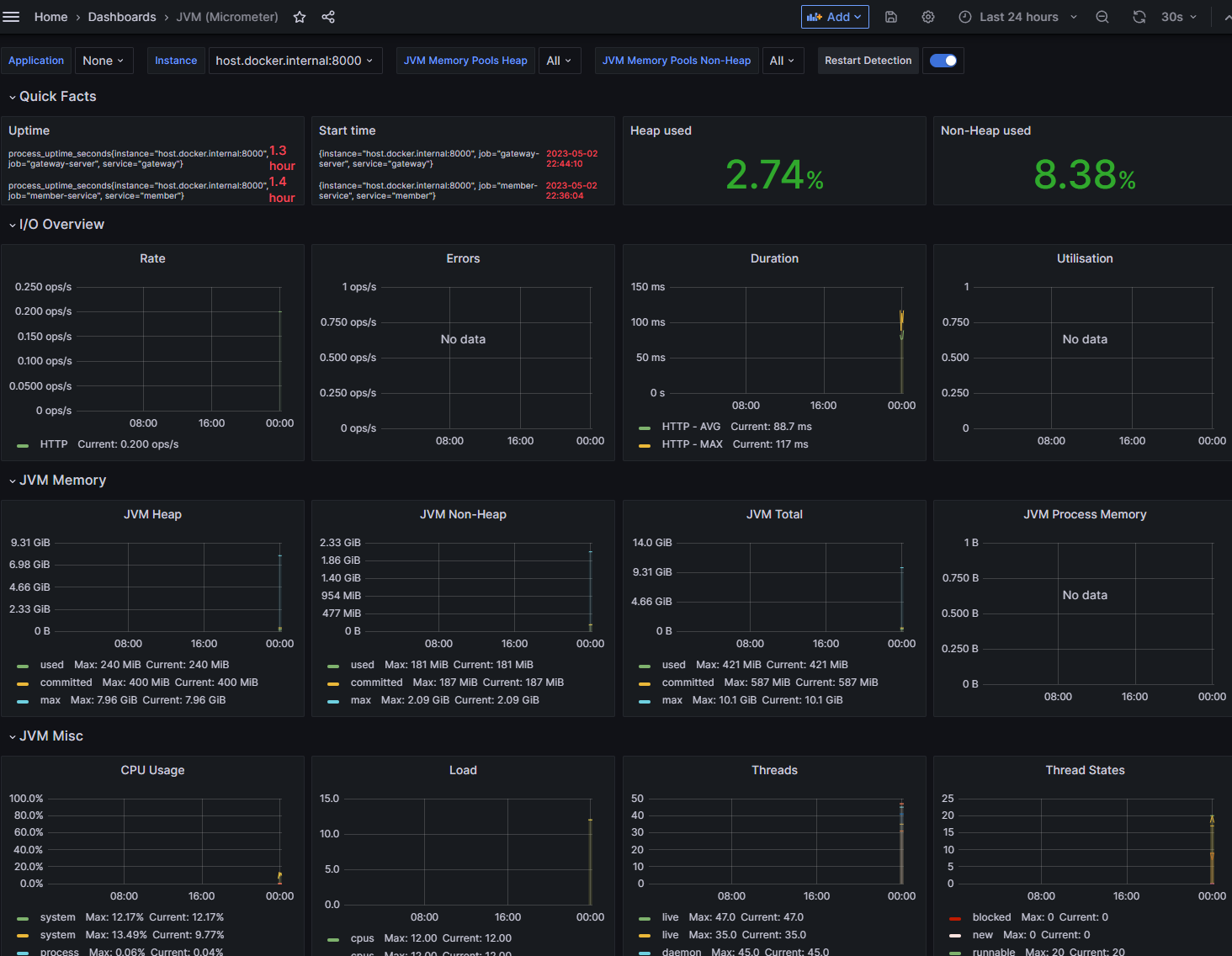Open the Threads panel title menu

[774, 770]
